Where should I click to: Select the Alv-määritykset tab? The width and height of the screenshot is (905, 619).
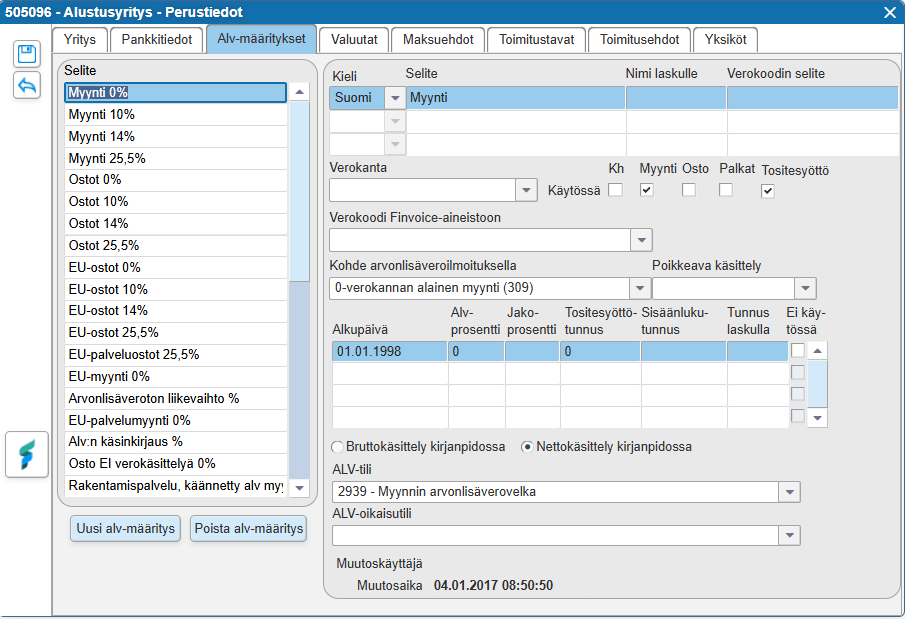point(261,39)
